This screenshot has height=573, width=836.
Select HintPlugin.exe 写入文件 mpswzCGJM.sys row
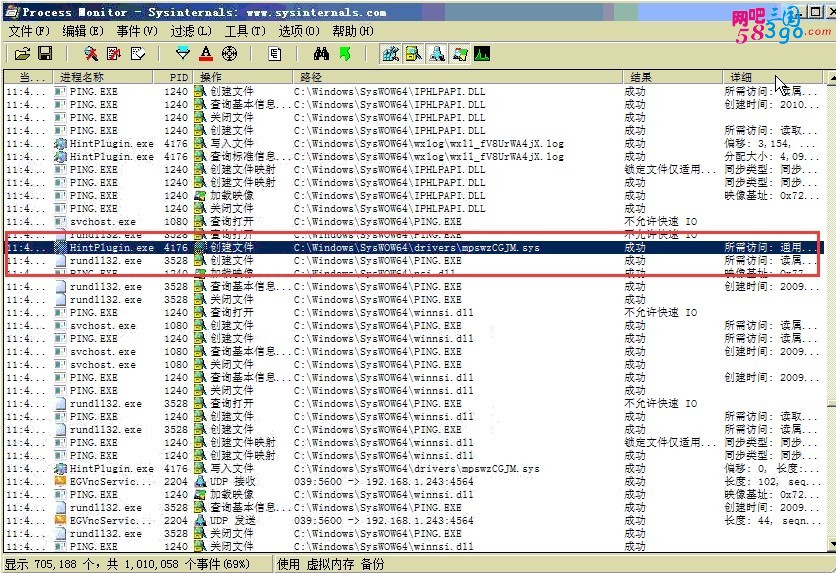click(414, 469)
